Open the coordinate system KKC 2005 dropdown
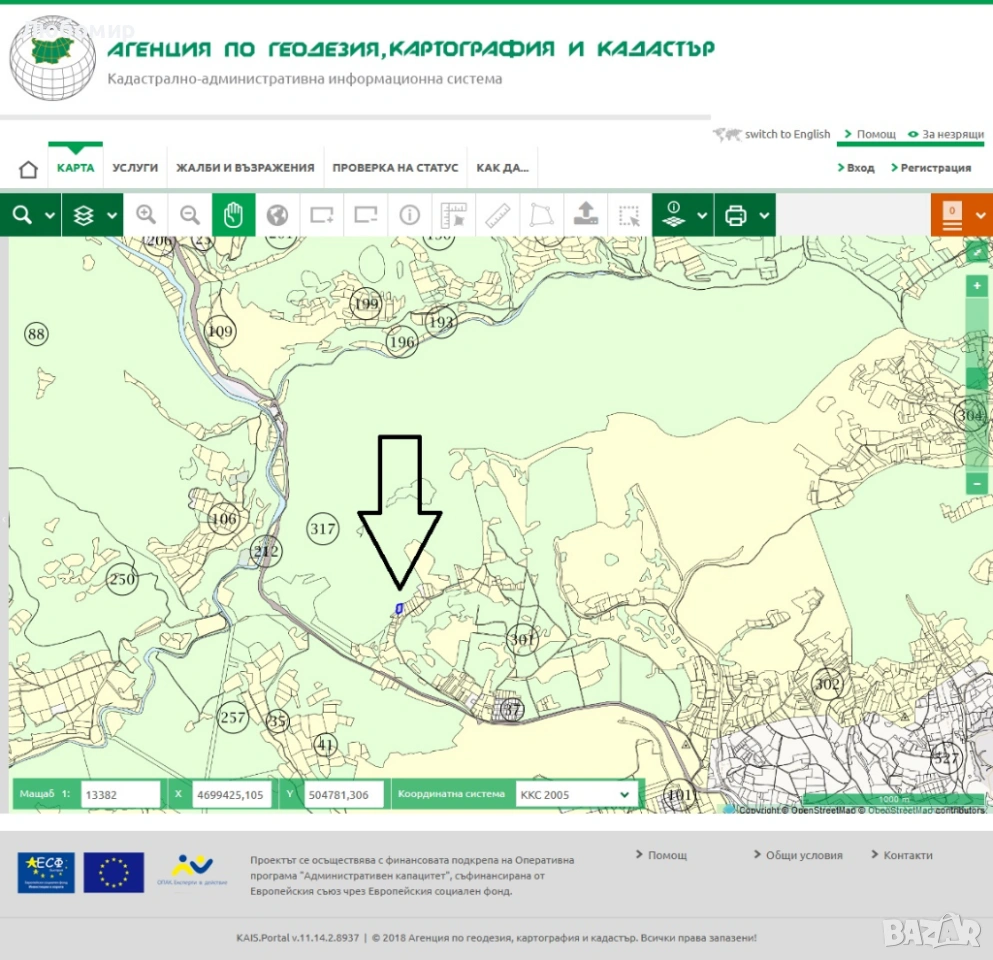Image resolution: width=993 pixels, height=960 pixels. 576,795
